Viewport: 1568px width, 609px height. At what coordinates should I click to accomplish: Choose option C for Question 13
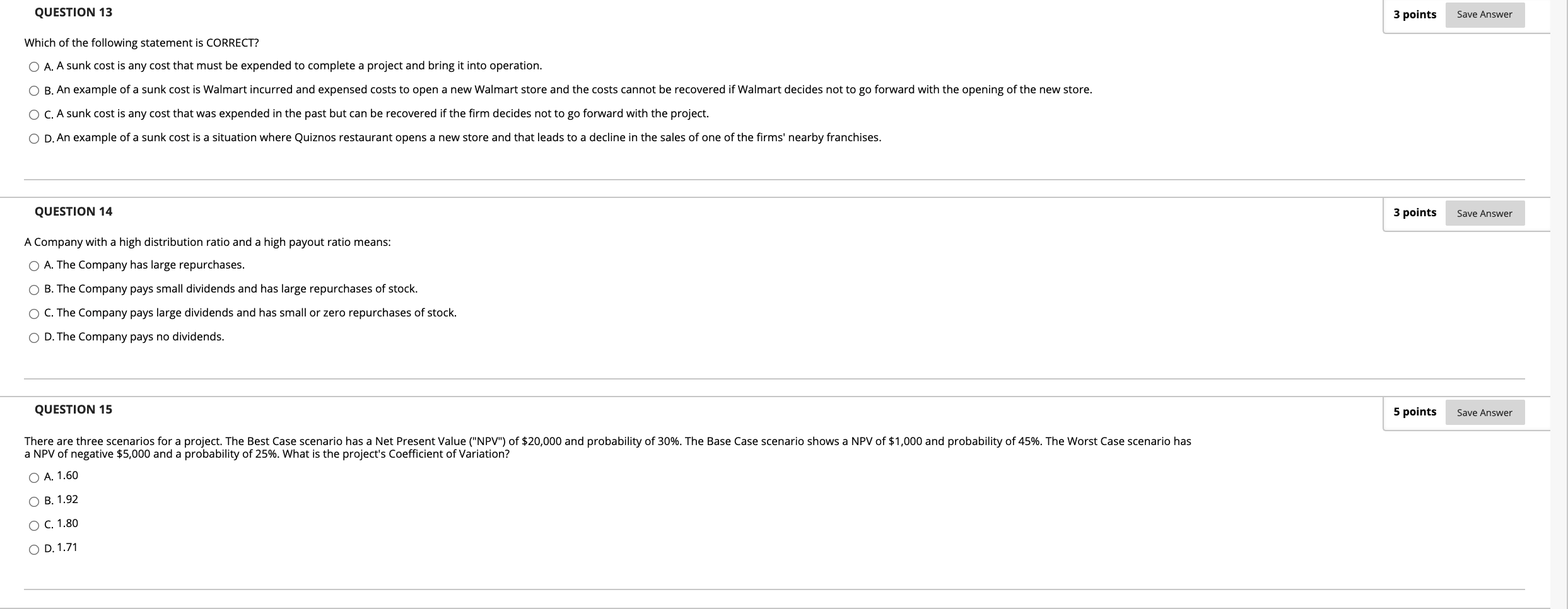[x=33, y=114]
